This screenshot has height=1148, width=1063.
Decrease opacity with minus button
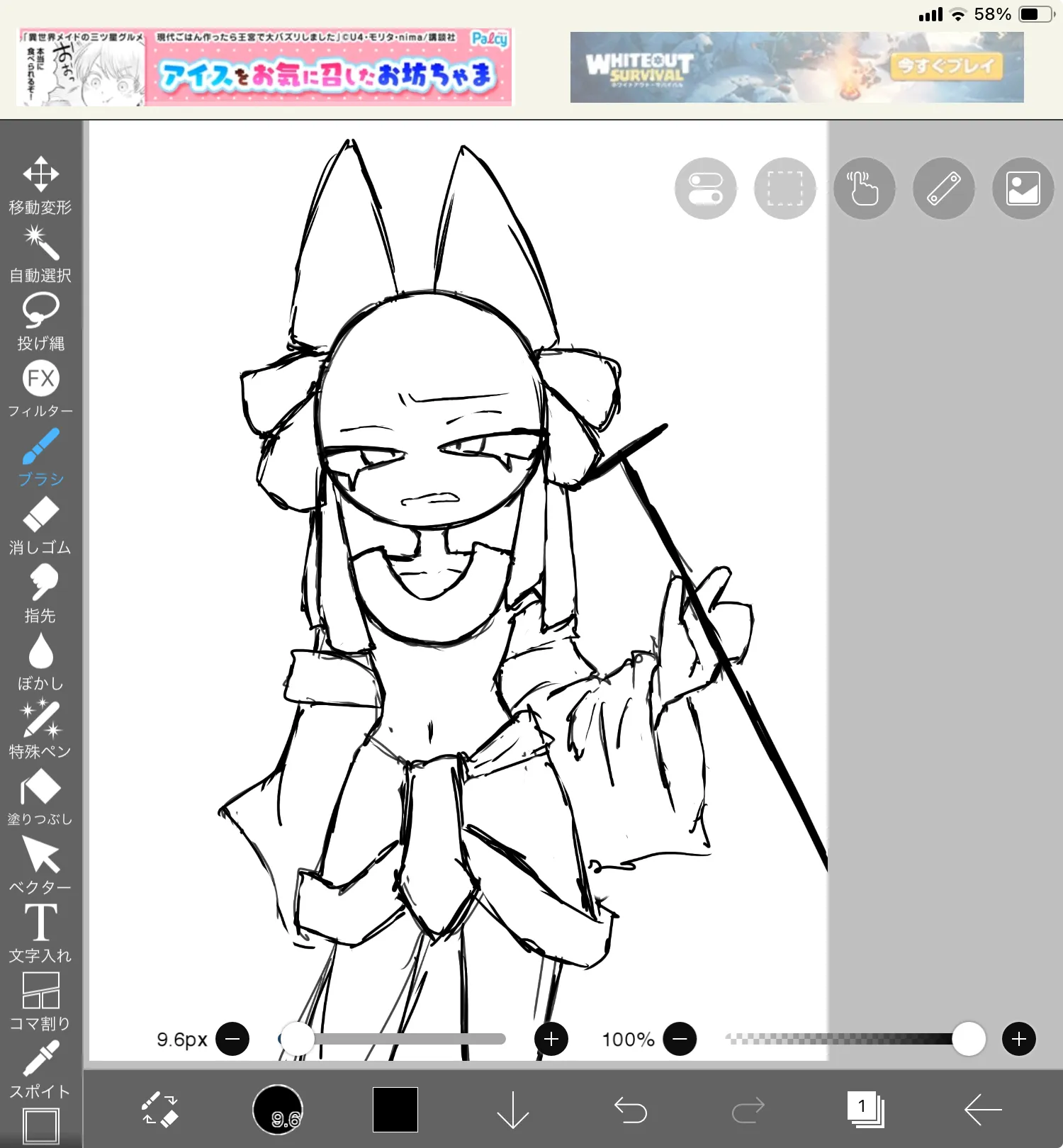click(680, 1039)
